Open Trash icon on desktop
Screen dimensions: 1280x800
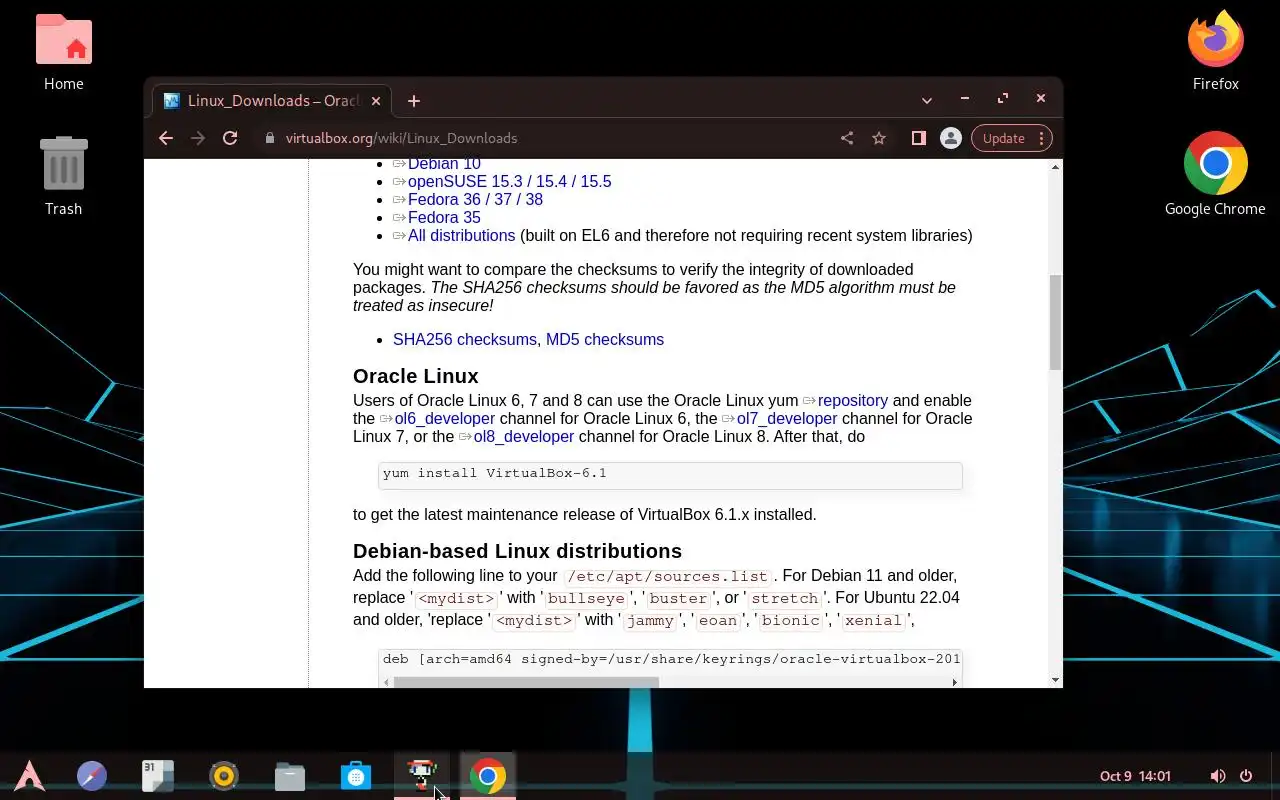(63, 176)
